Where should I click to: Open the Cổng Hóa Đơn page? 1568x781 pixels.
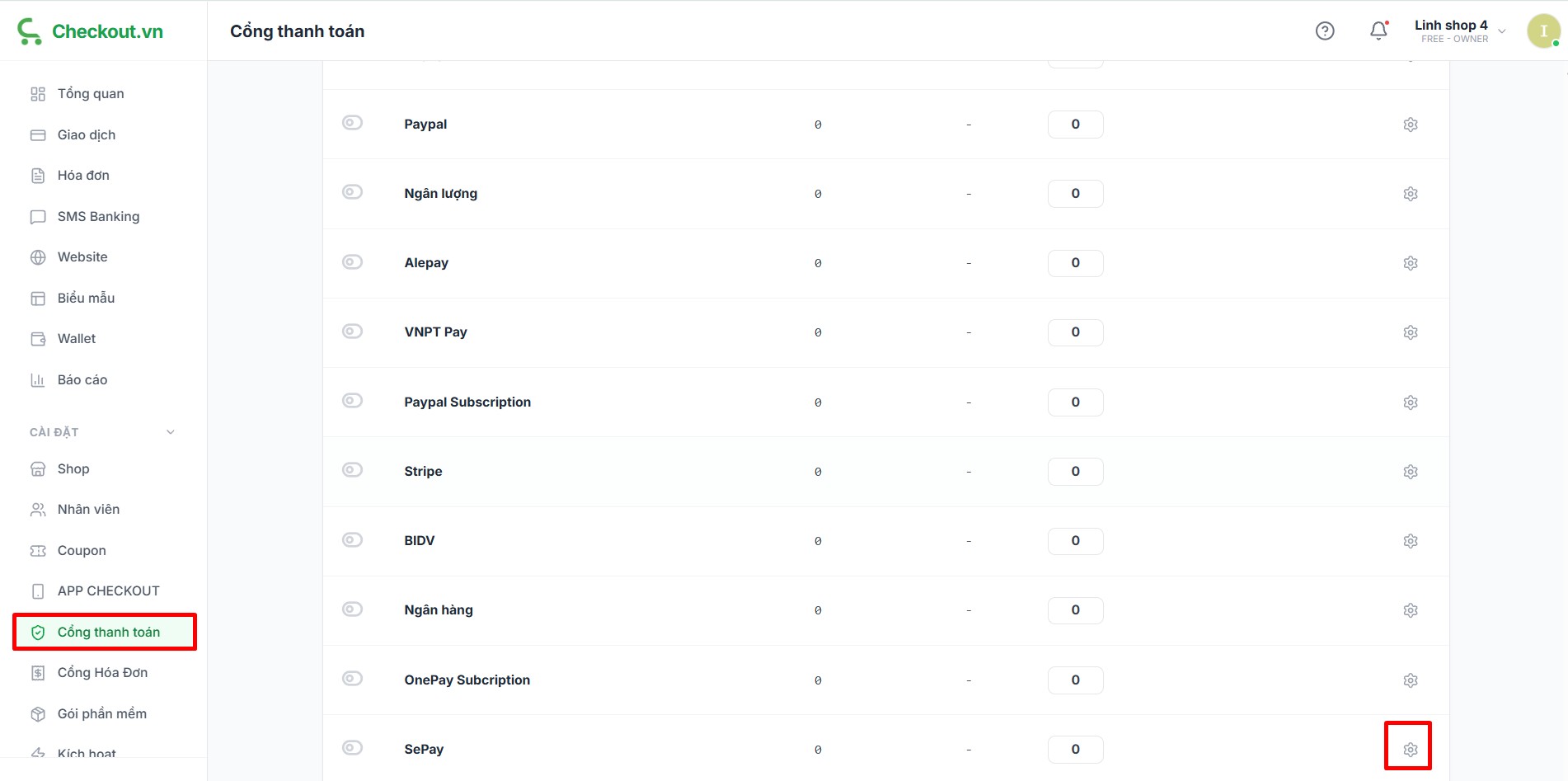(102, 673)
